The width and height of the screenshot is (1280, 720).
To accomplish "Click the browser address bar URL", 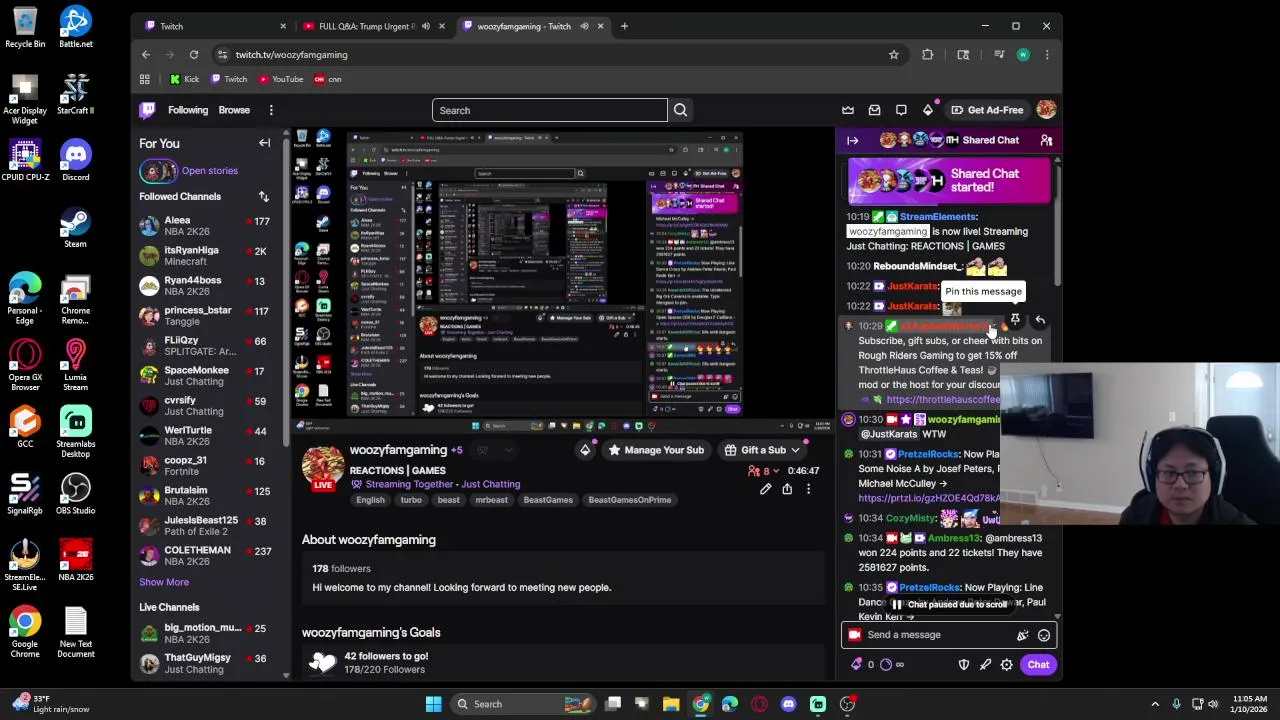I will pos(291,55).
